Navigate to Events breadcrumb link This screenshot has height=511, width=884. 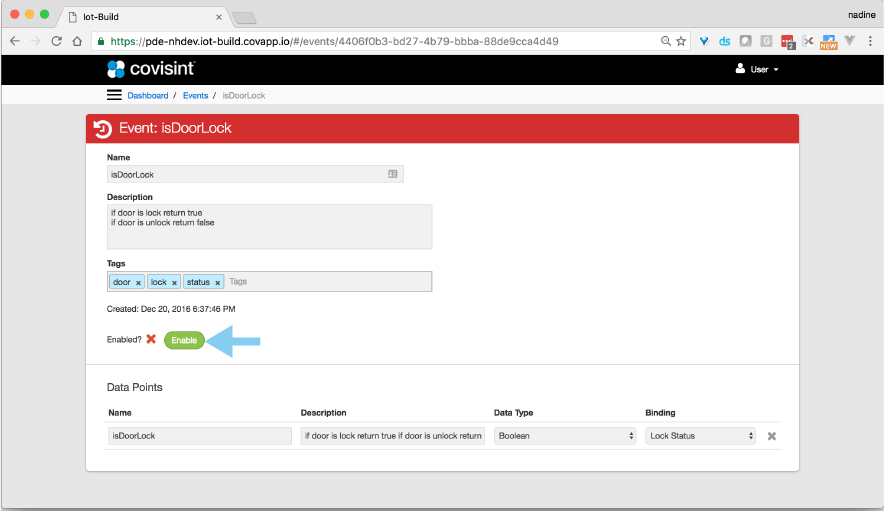tap(195, 96)
